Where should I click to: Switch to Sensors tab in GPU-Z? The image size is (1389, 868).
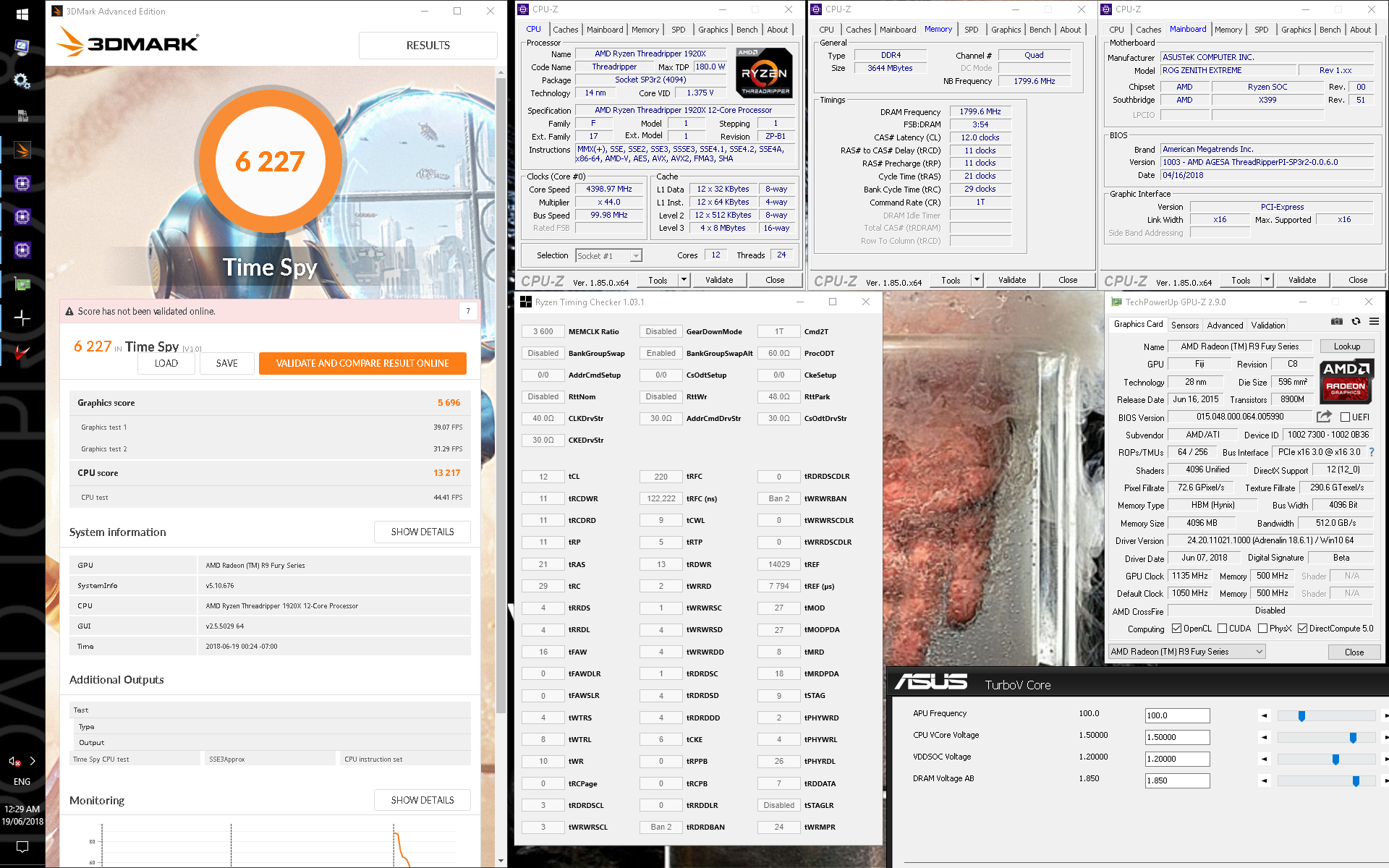click(x=1185, y=325)
